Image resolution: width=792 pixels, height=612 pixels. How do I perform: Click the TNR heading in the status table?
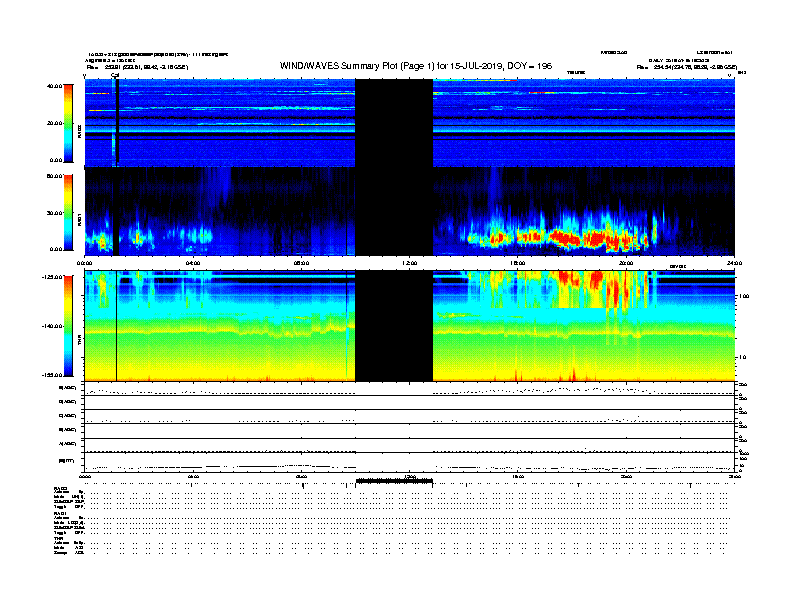coord(58,538)
